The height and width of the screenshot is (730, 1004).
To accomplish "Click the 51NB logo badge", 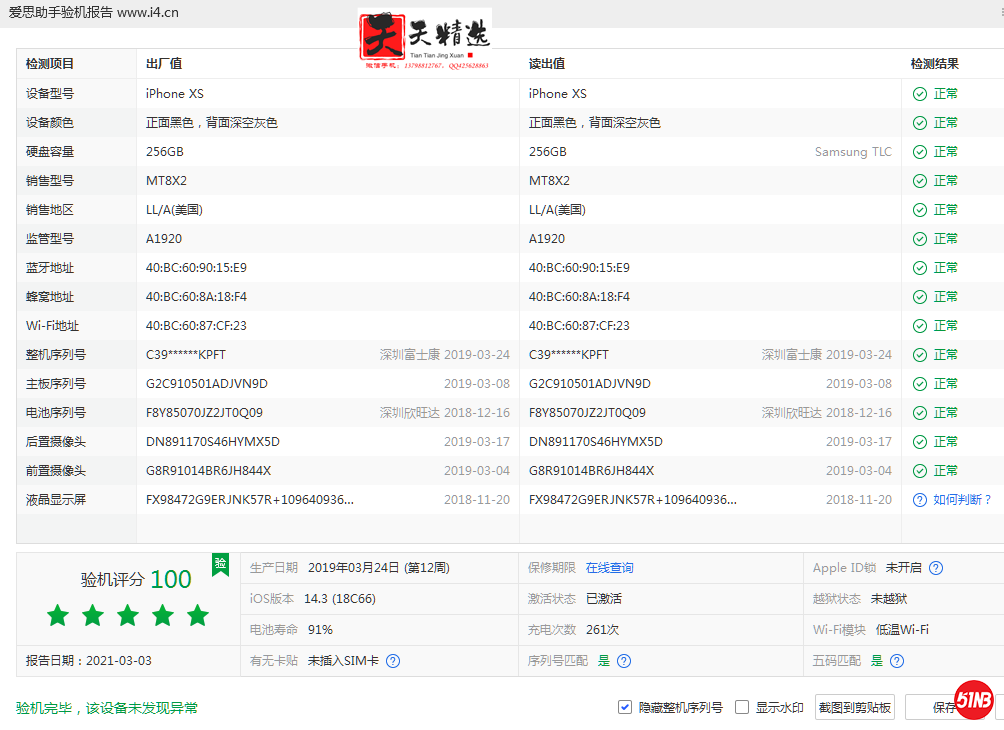I will tap(974, 701).
